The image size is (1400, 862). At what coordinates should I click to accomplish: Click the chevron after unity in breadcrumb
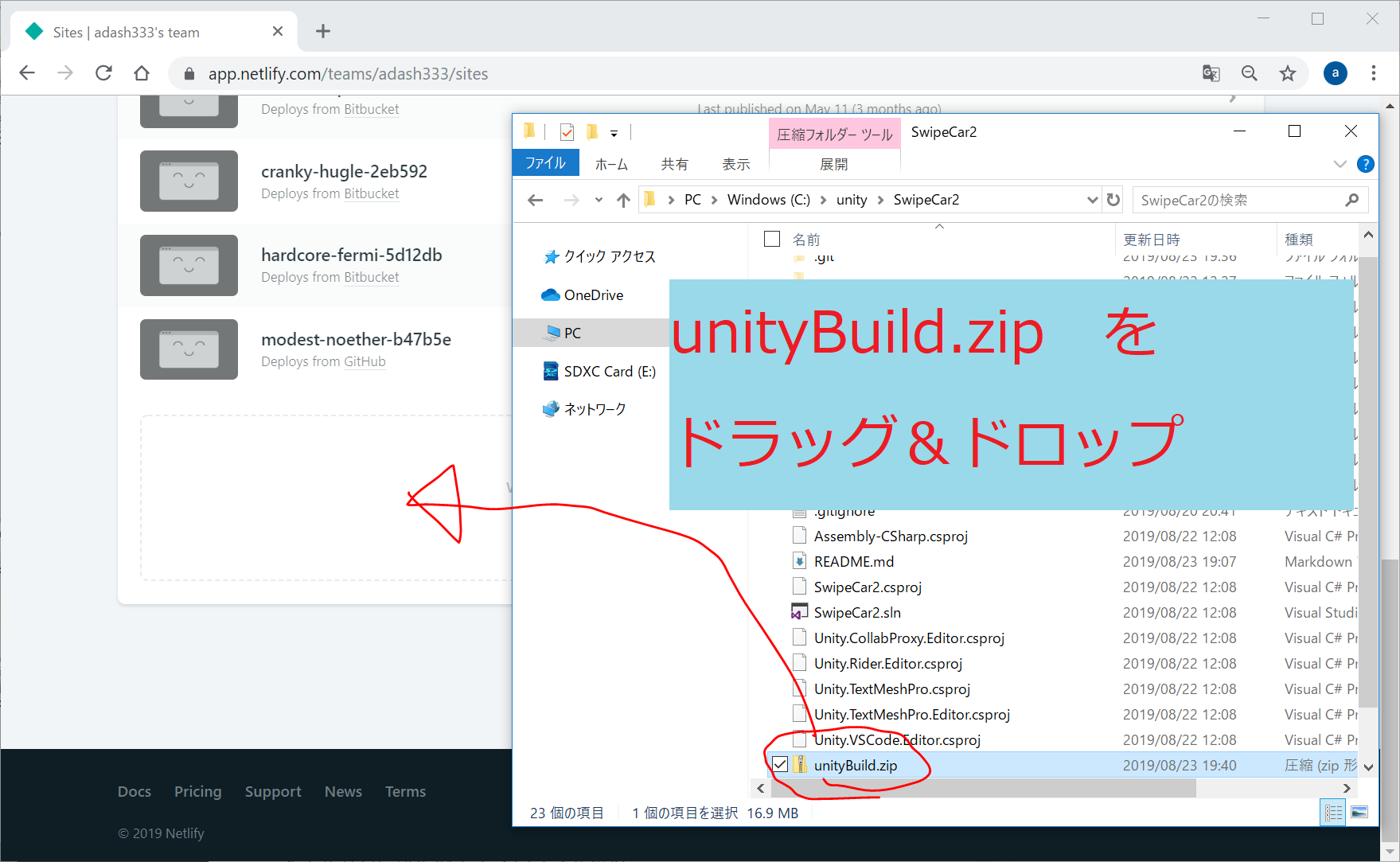[880, 200]
